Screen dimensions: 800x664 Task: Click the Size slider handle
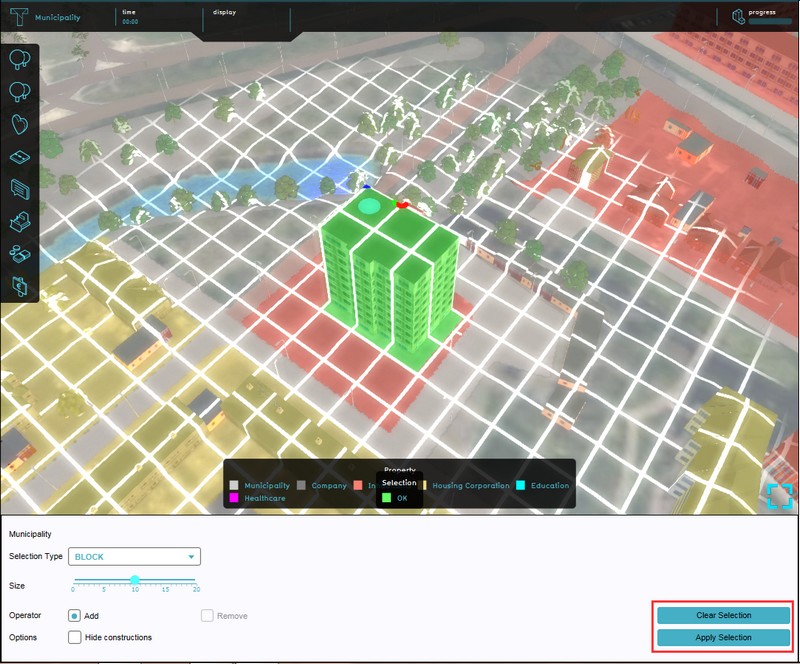click(134, 580)
